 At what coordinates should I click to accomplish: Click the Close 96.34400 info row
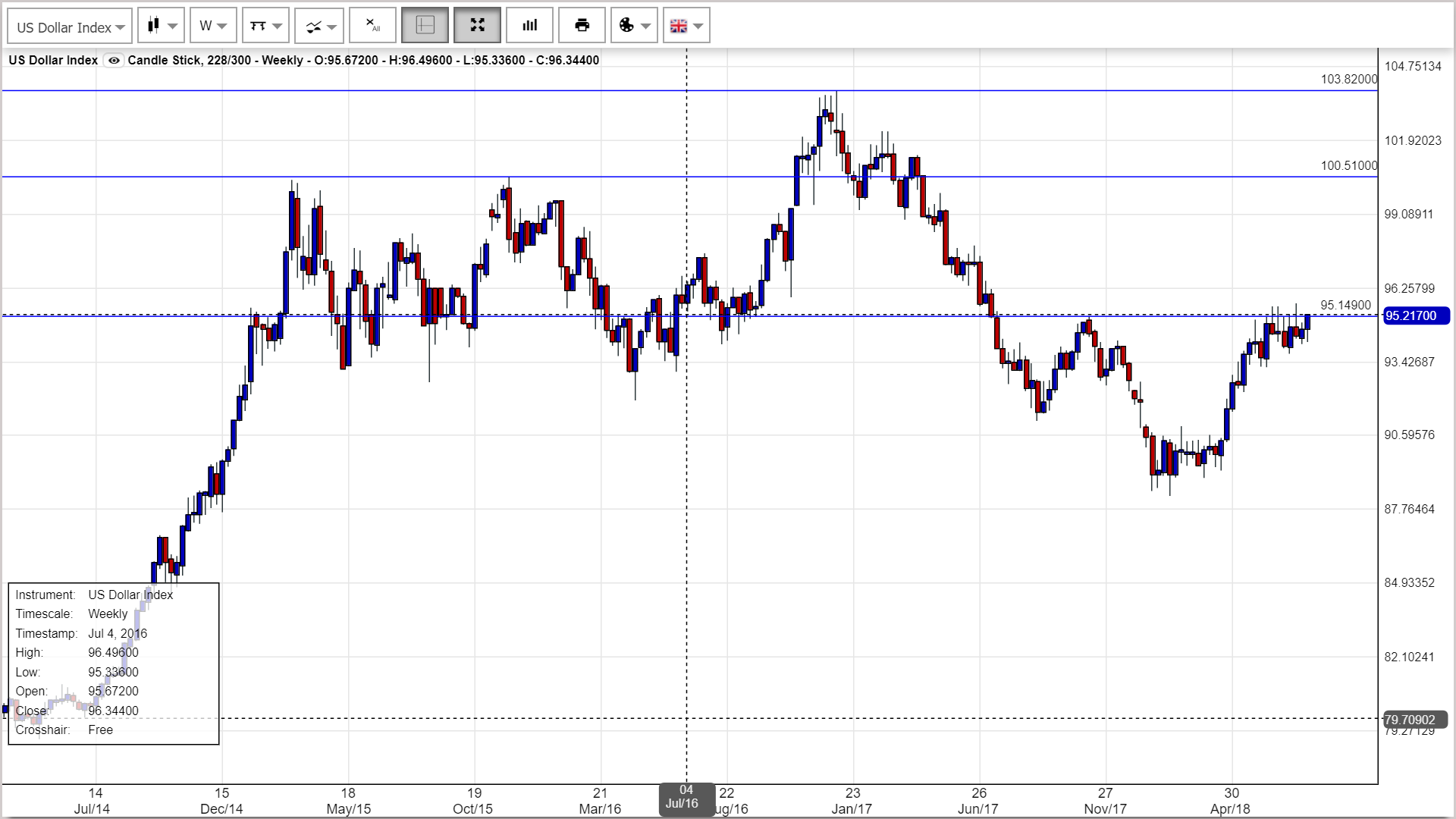pyautogui.click(x=77, y=711)
